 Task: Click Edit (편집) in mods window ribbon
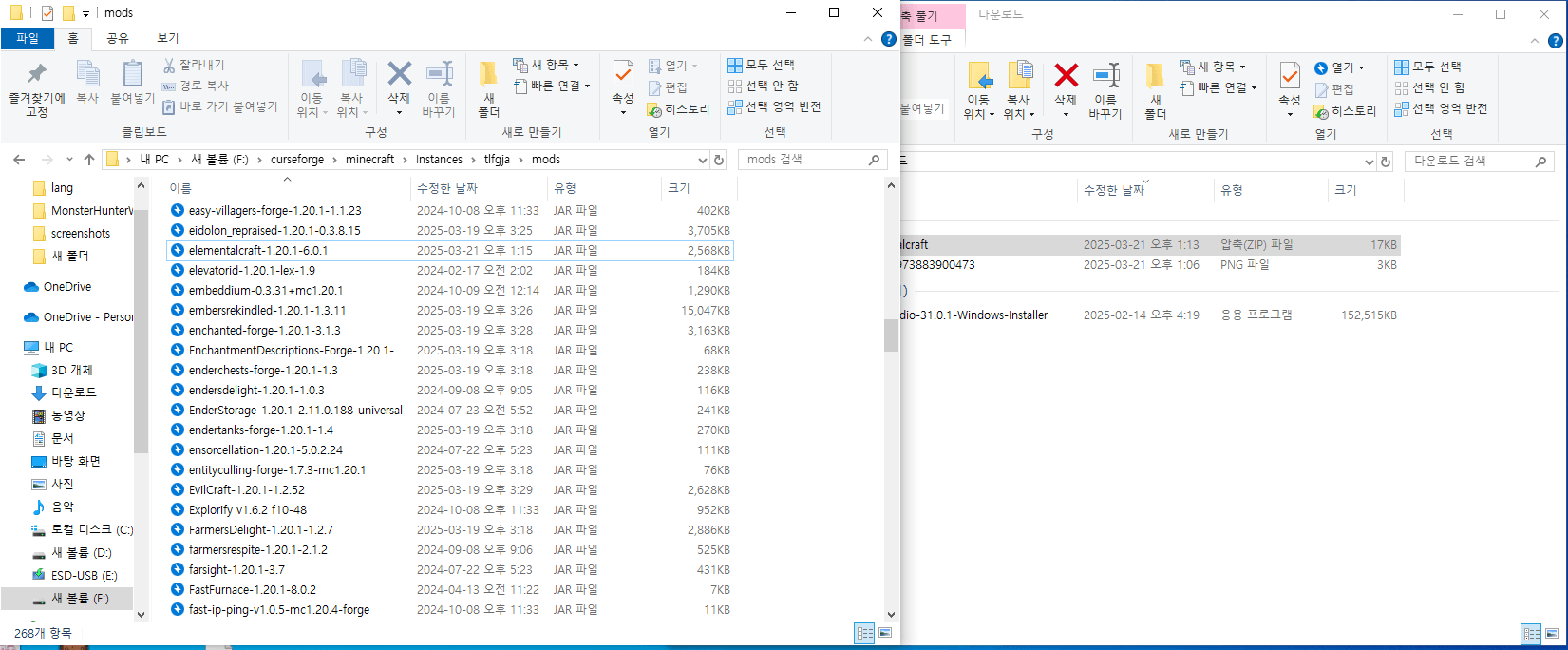pos(668,87)
